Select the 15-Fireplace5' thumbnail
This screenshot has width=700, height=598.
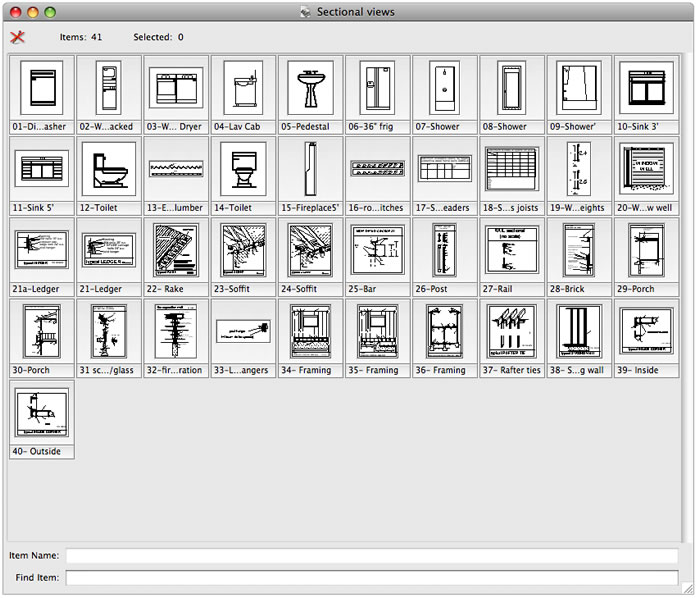(x=309, y=169)
